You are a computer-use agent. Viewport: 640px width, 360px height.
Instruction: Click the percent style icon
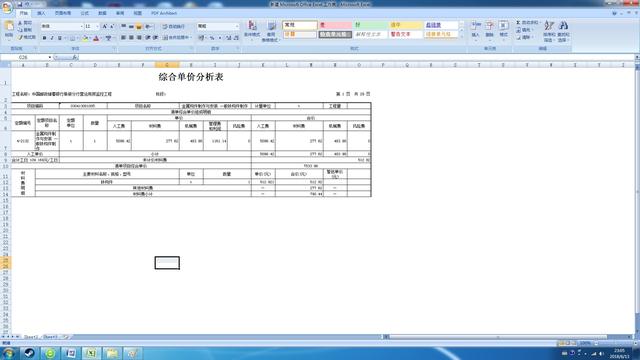tap(212, 38)
